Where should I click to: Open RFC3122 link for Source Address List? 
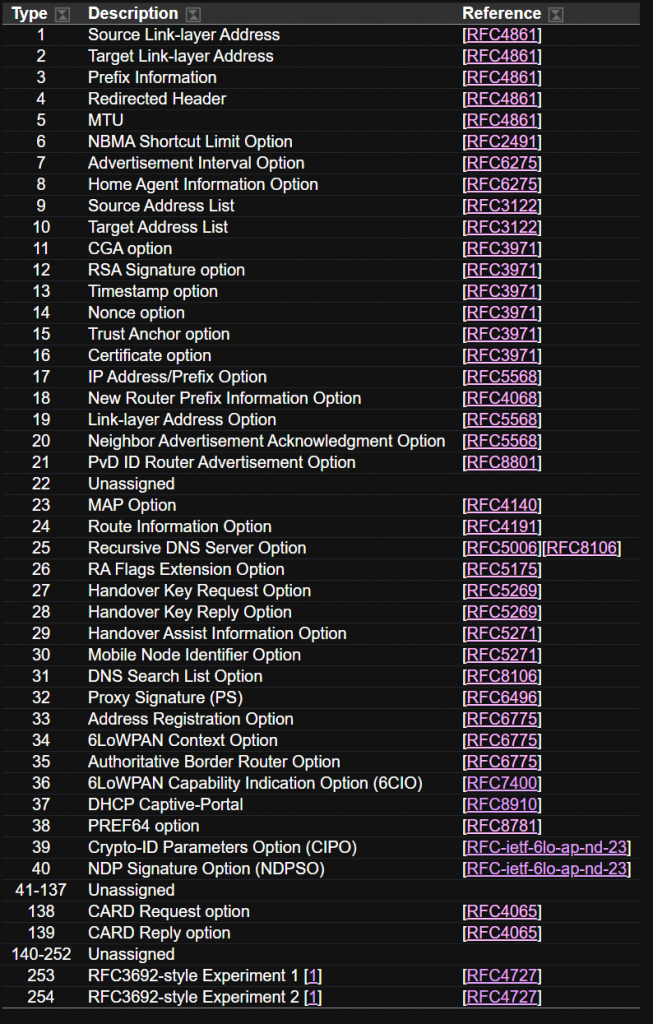(x=502, y=206)
